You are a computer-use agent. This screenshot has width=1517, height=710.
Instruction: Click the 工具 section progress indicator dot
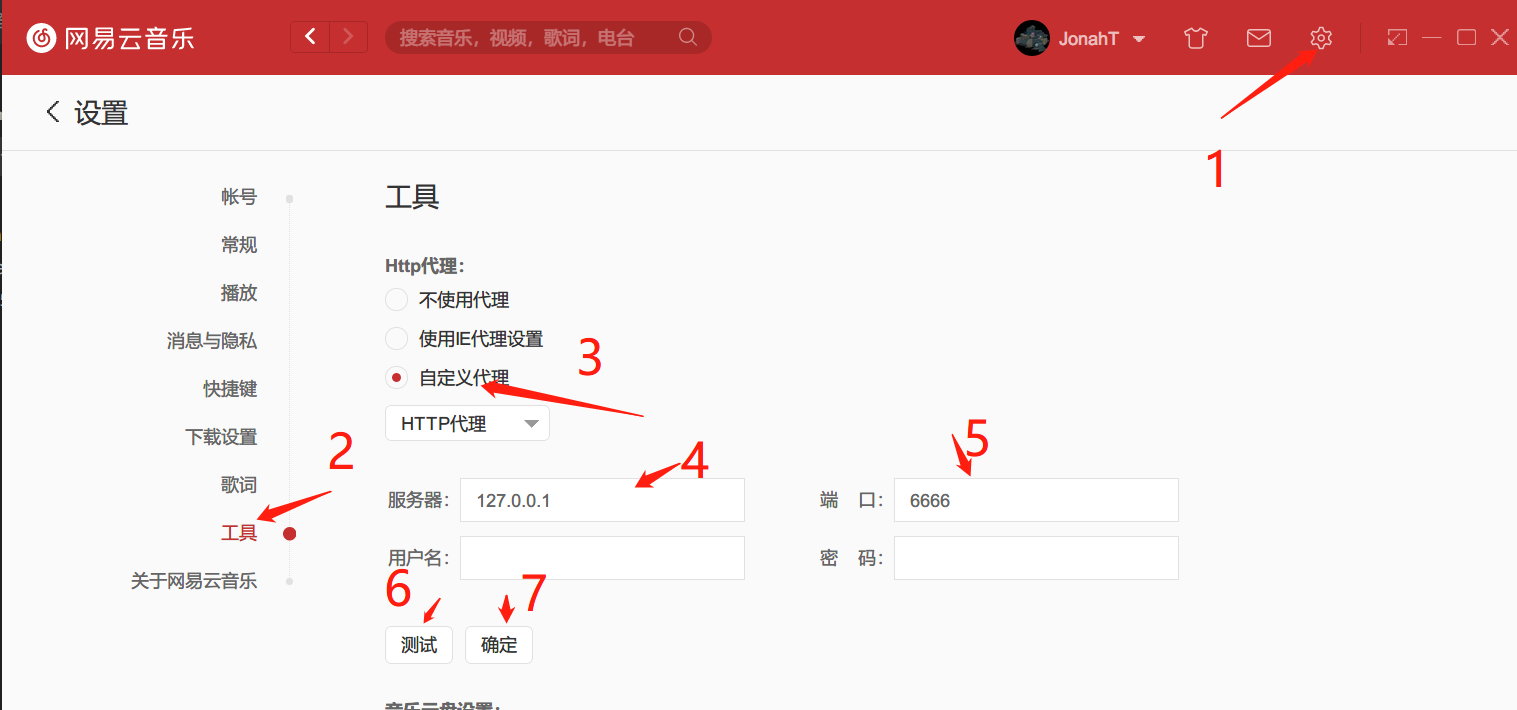[289, 533]
